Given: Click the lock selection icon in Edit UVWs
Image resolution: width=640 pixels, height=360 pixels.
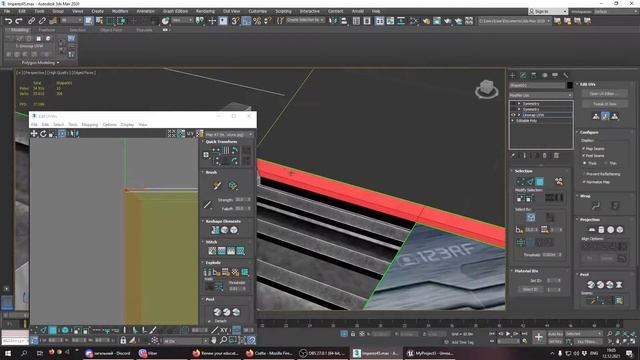Looking at the screenshot, I should (x=123, y=340).
